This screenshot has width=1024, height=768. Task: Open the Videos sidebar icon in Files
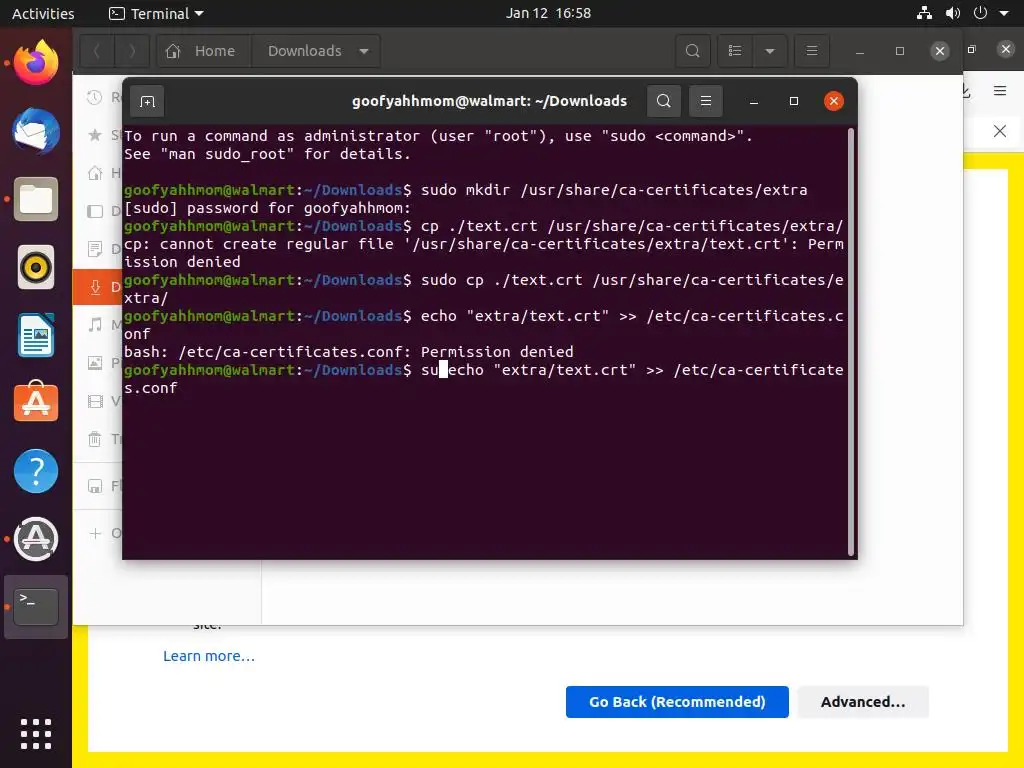point(95,401)
